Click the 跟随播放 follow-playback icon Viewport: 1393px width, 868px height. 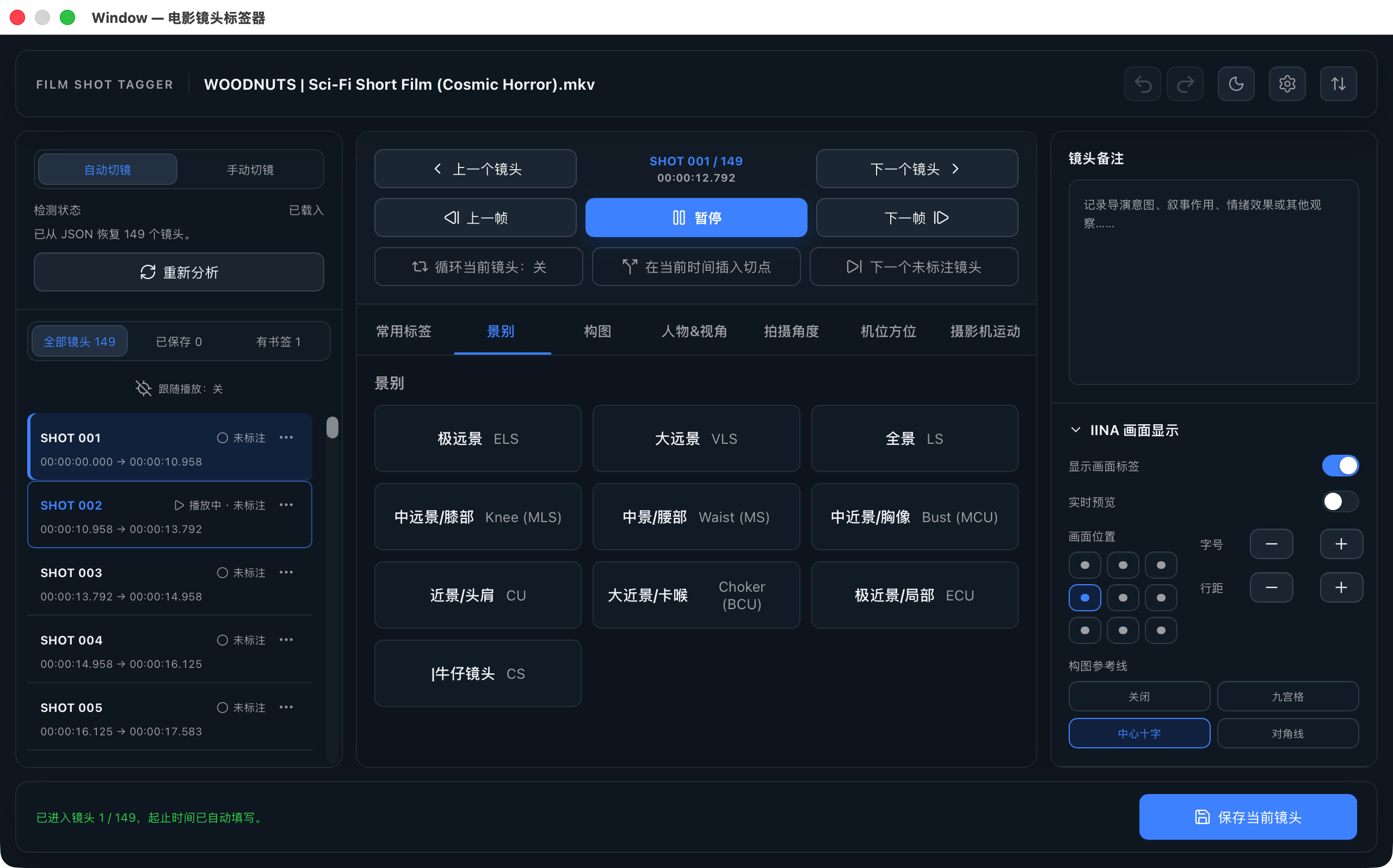click(143, 389)
